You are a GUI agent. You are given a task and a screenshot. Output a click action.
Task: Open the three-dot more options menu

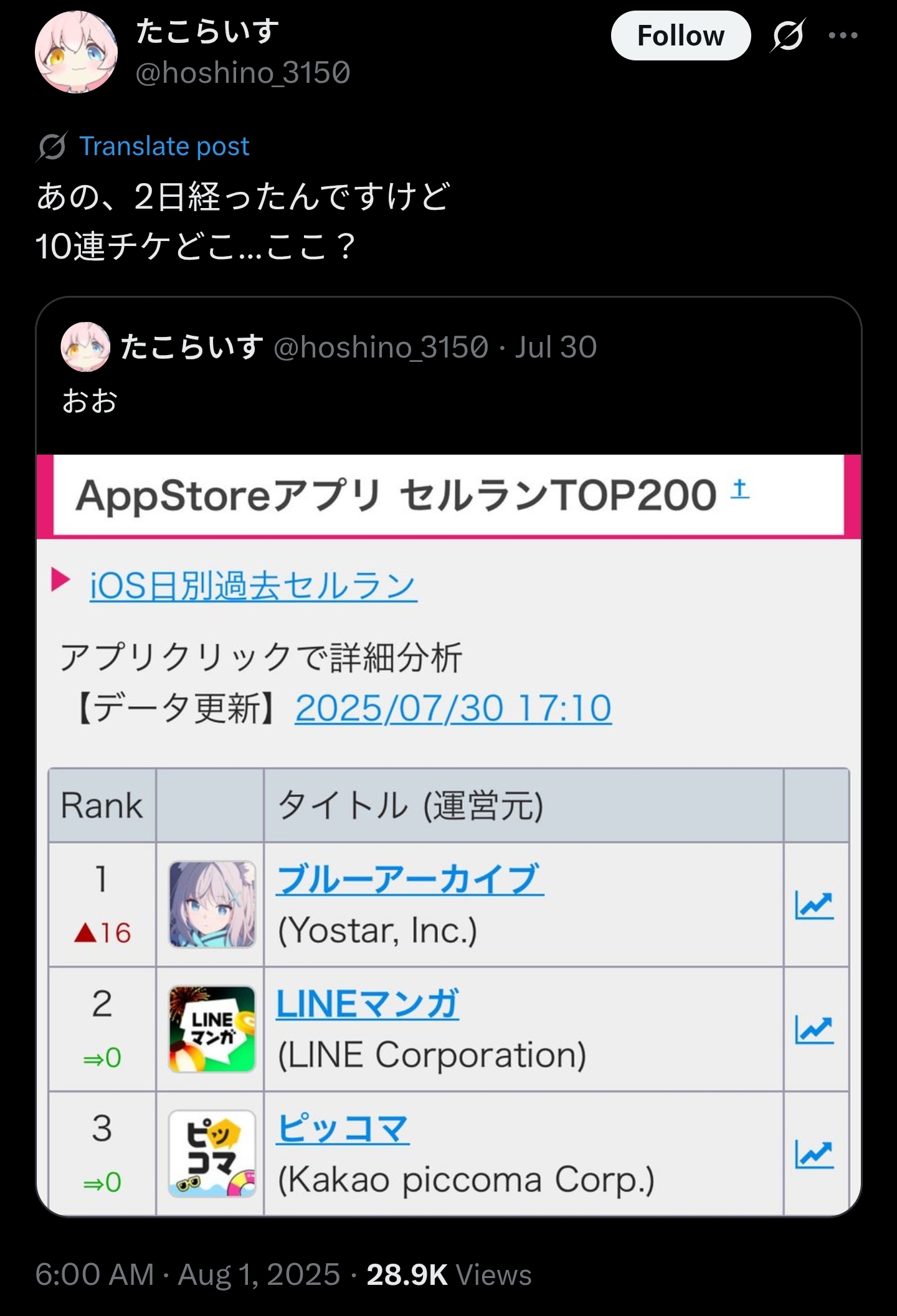point(843,36)
